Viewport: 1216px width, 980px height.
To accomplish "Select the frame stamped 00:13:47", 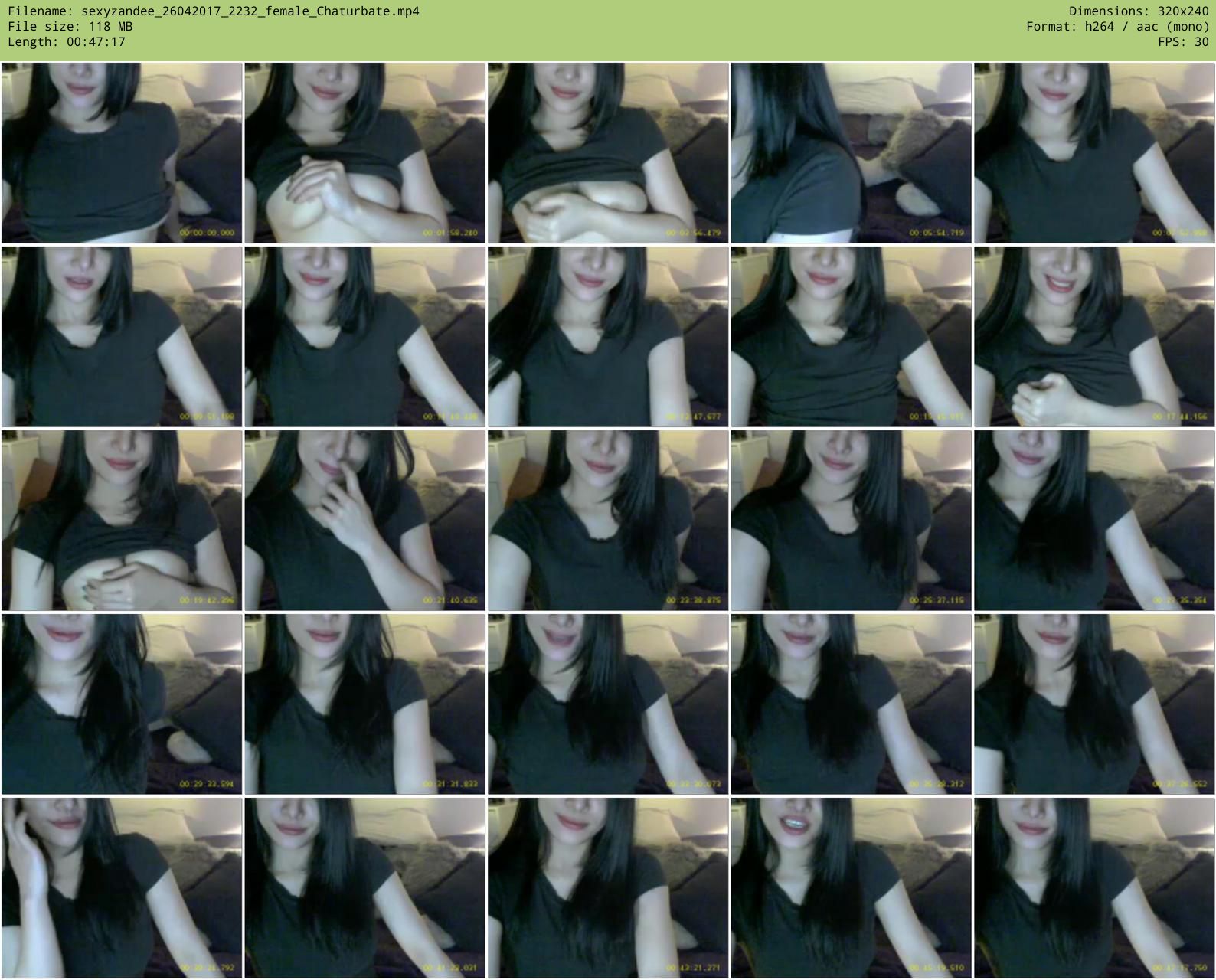I will 608,337.
